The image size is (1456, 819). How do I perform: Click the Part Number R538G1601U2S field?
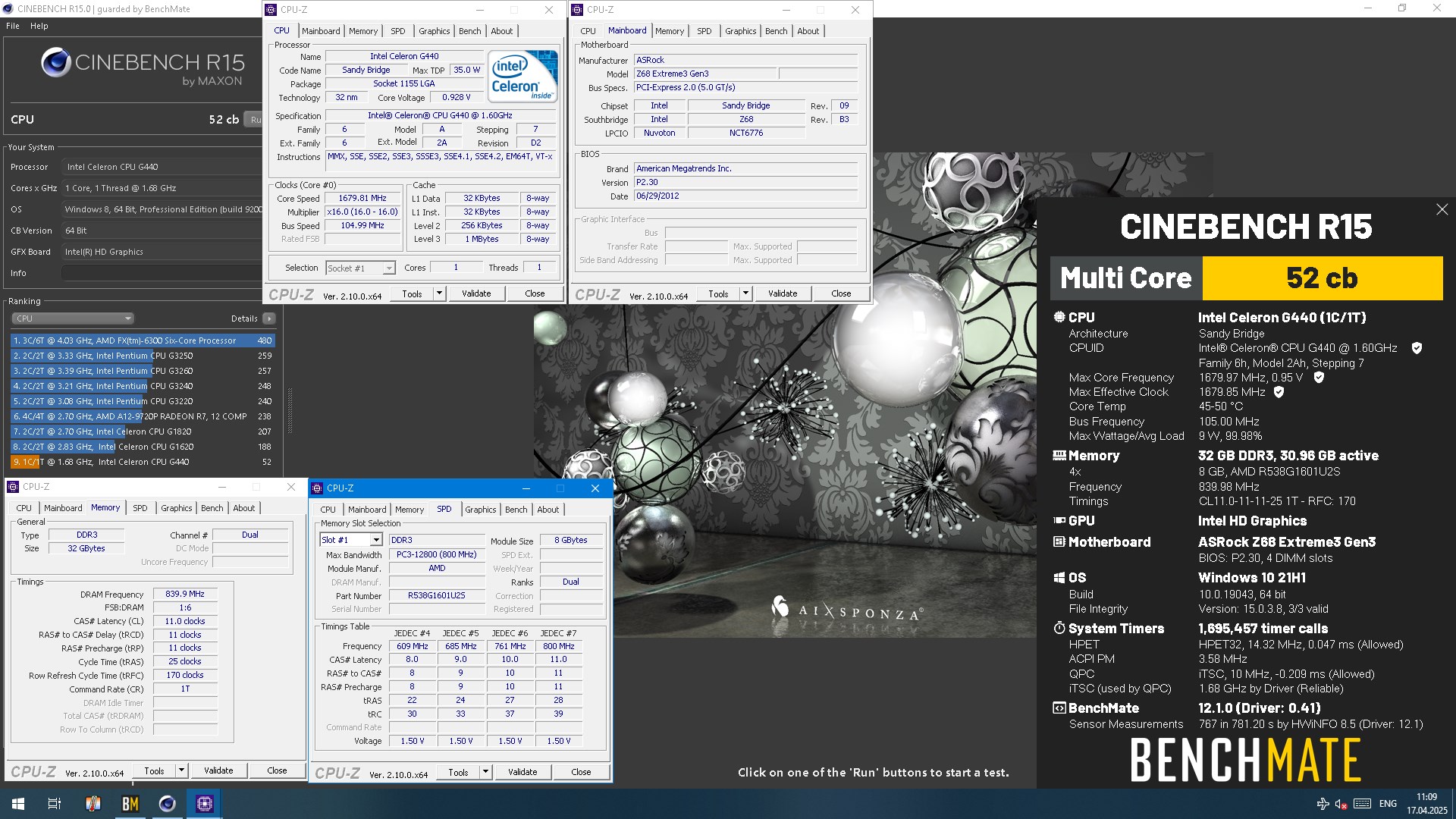pyautogui.click(x=437, y=595)
